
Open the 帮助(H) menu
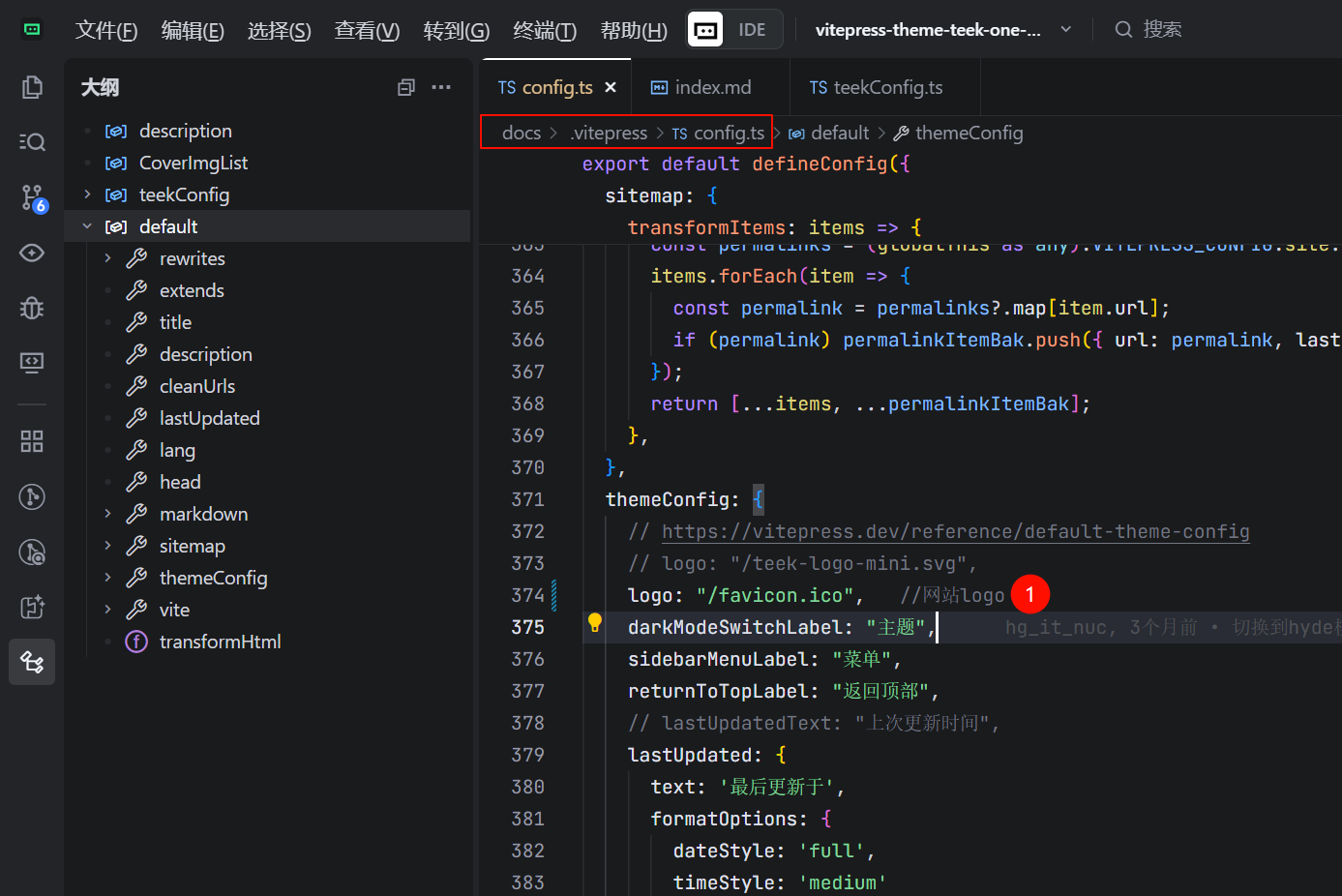tap(634, 30)
